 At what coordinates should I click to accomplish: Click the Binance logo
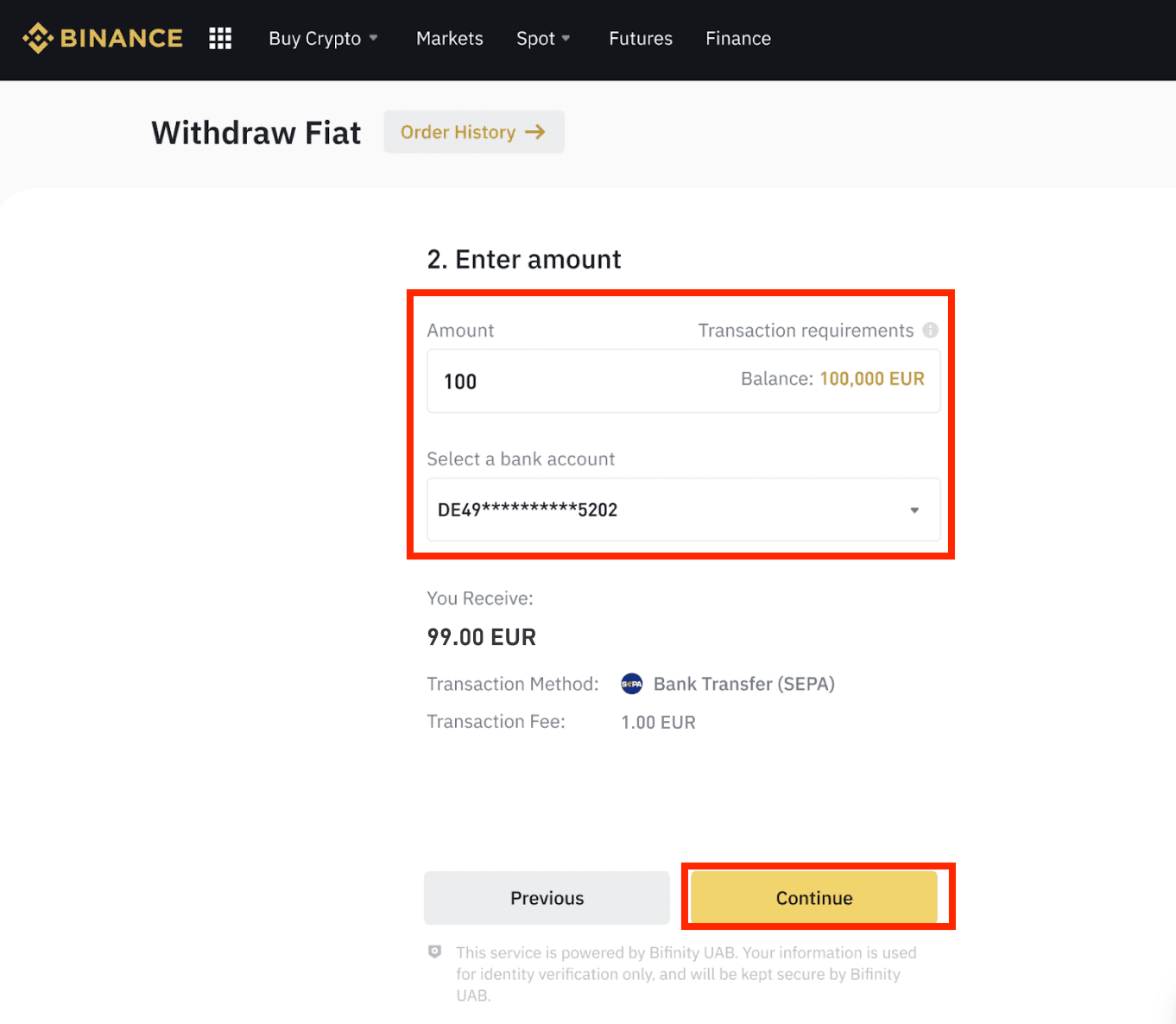[x=103, y=38]
